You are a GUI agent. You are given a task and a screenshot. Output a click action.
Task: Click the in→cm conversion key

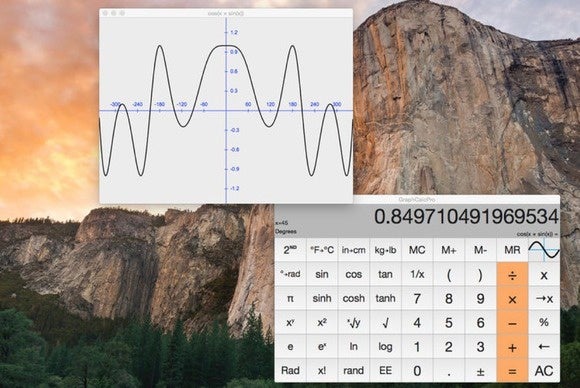click(x=354, y=250)
